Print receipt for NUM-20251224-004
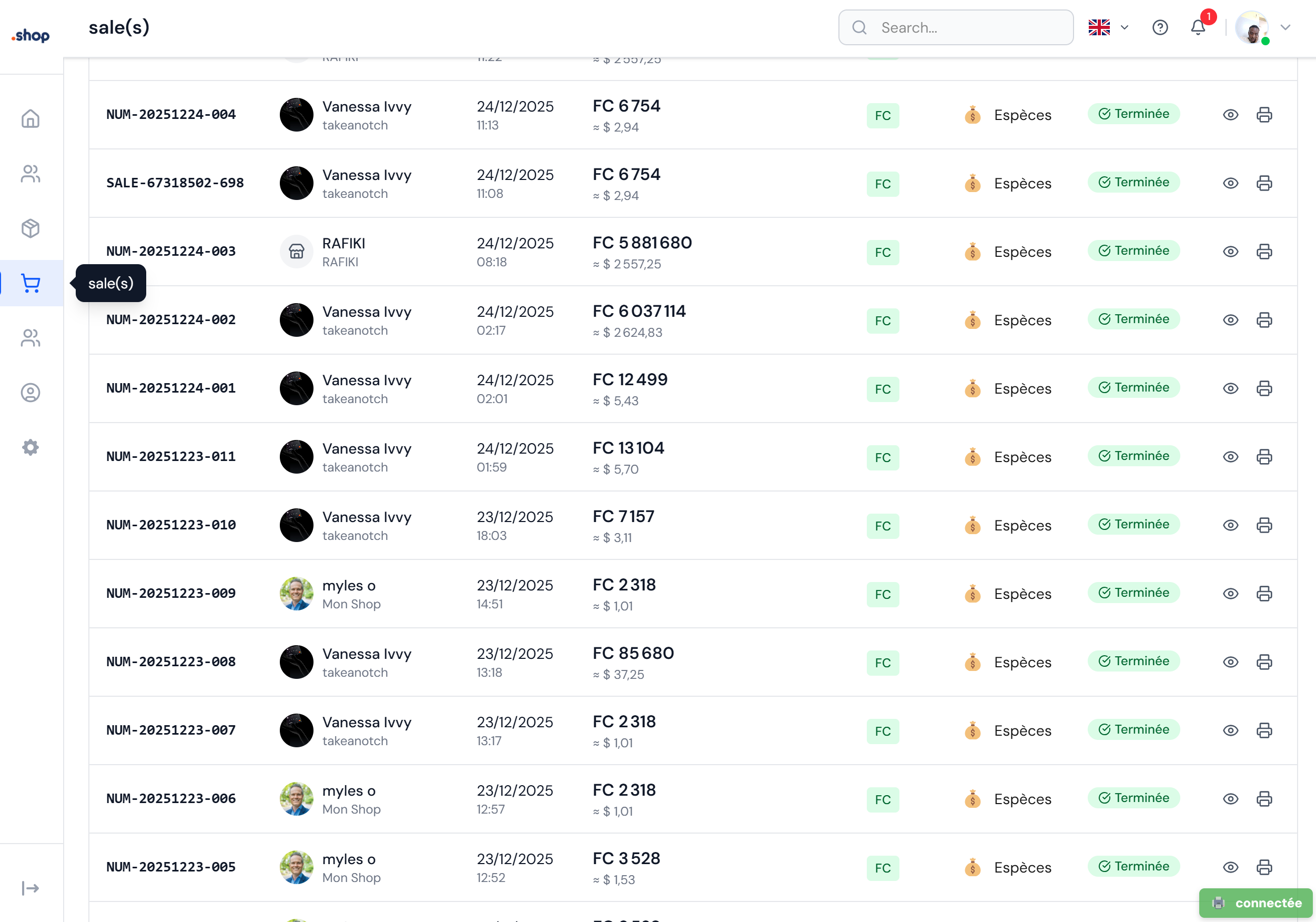 tap(1264, 115)
